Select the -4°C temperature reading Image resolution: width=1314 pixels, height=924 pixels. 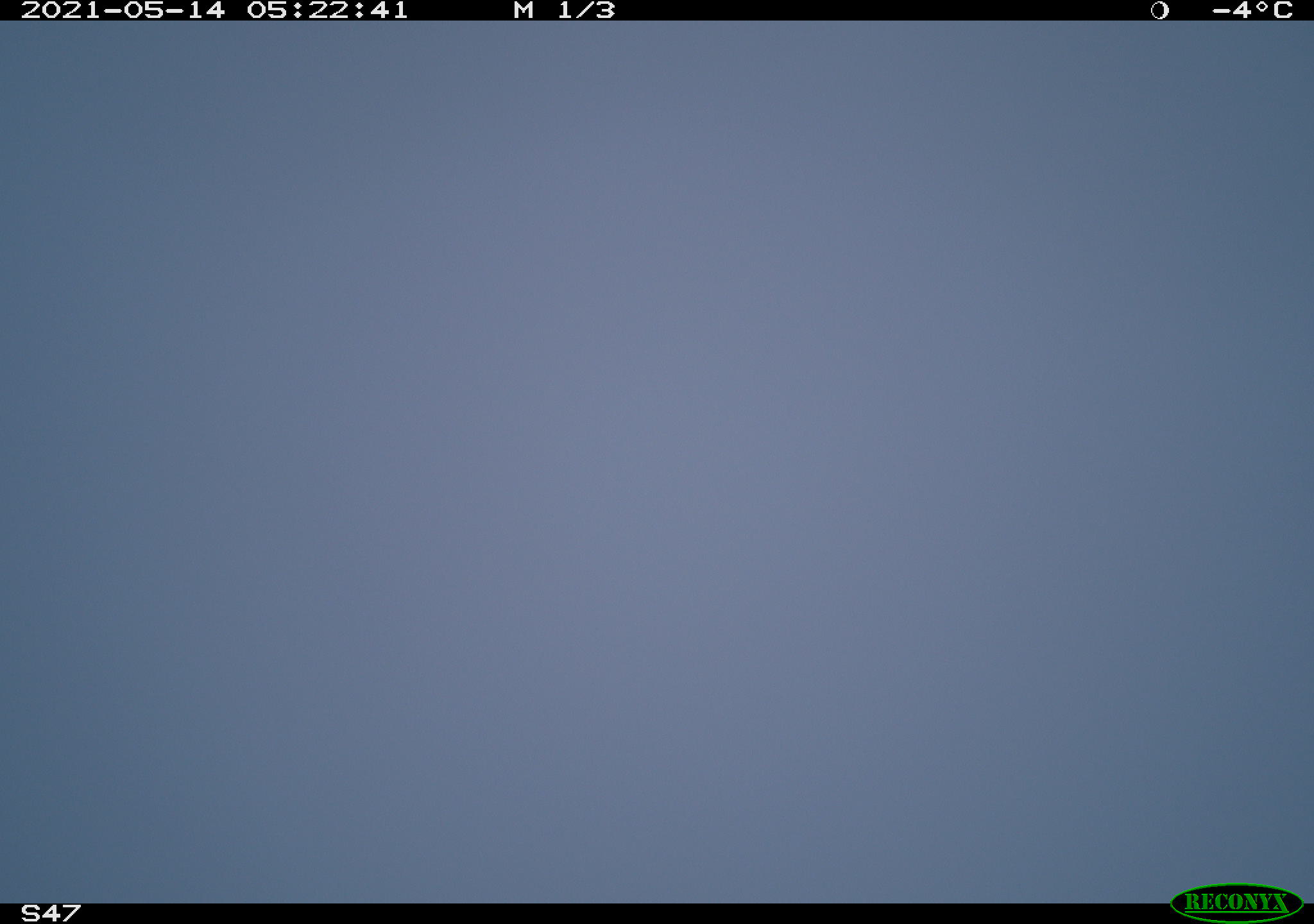(x=1252, y=10)
